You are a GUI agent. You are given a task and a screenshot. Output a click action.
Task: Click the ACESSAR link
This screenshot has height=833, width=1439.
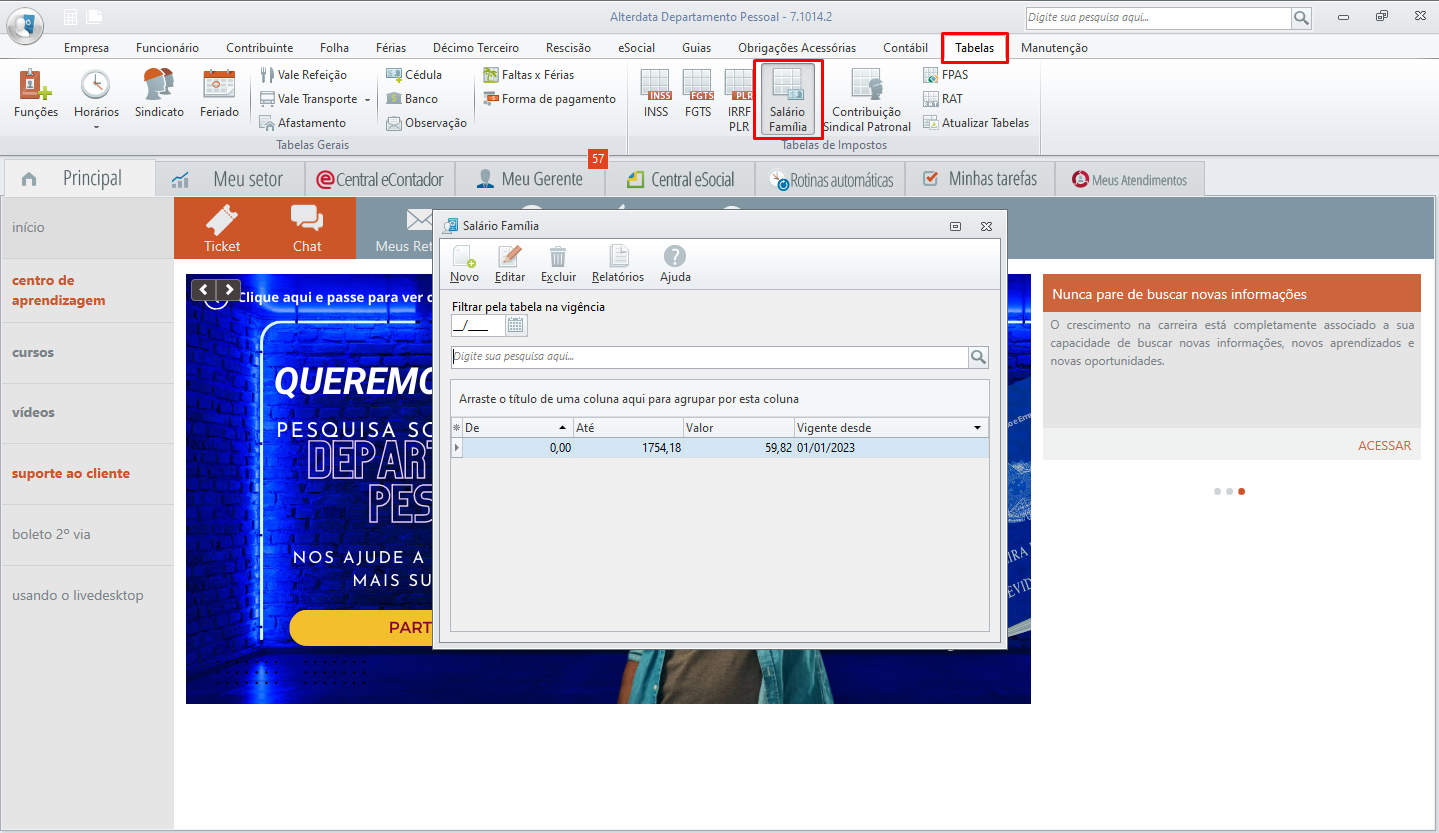point(1385,446)
